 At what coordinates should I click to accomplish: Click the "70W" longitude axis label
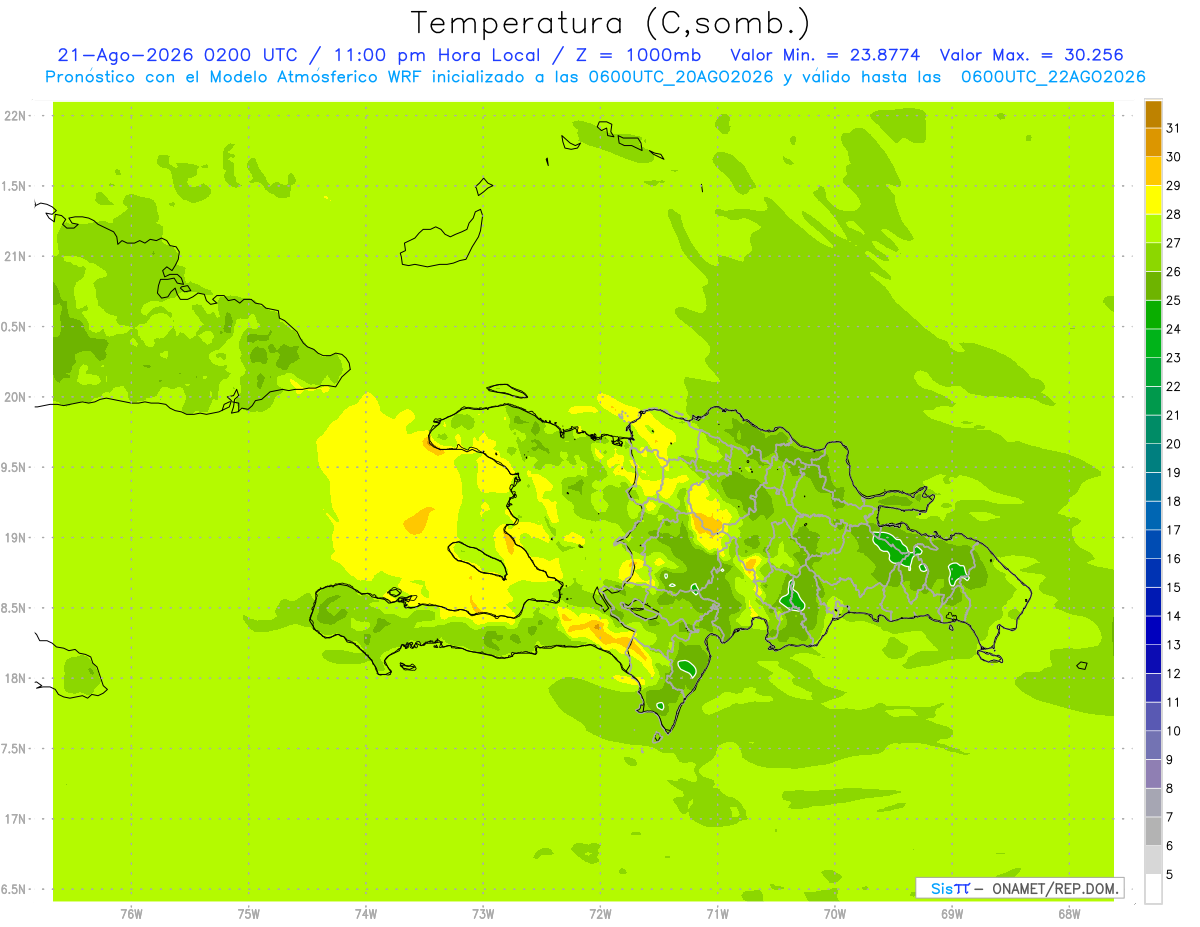(x=835, y=913)
